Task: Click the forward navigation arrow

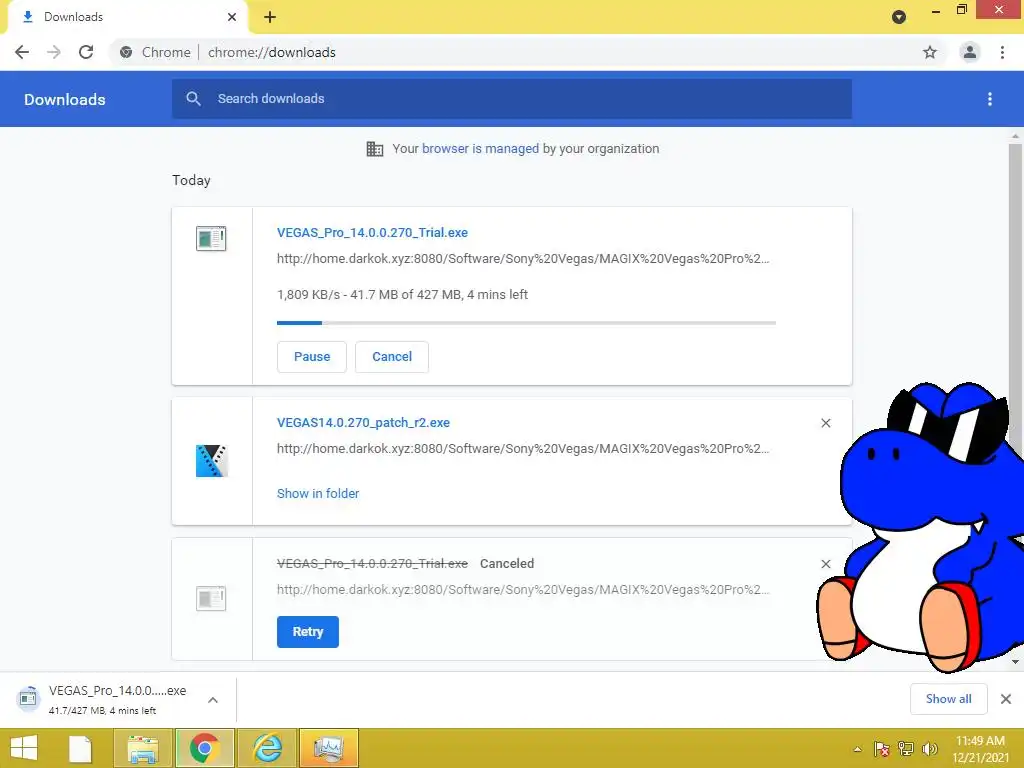Action: coord(54,52)
